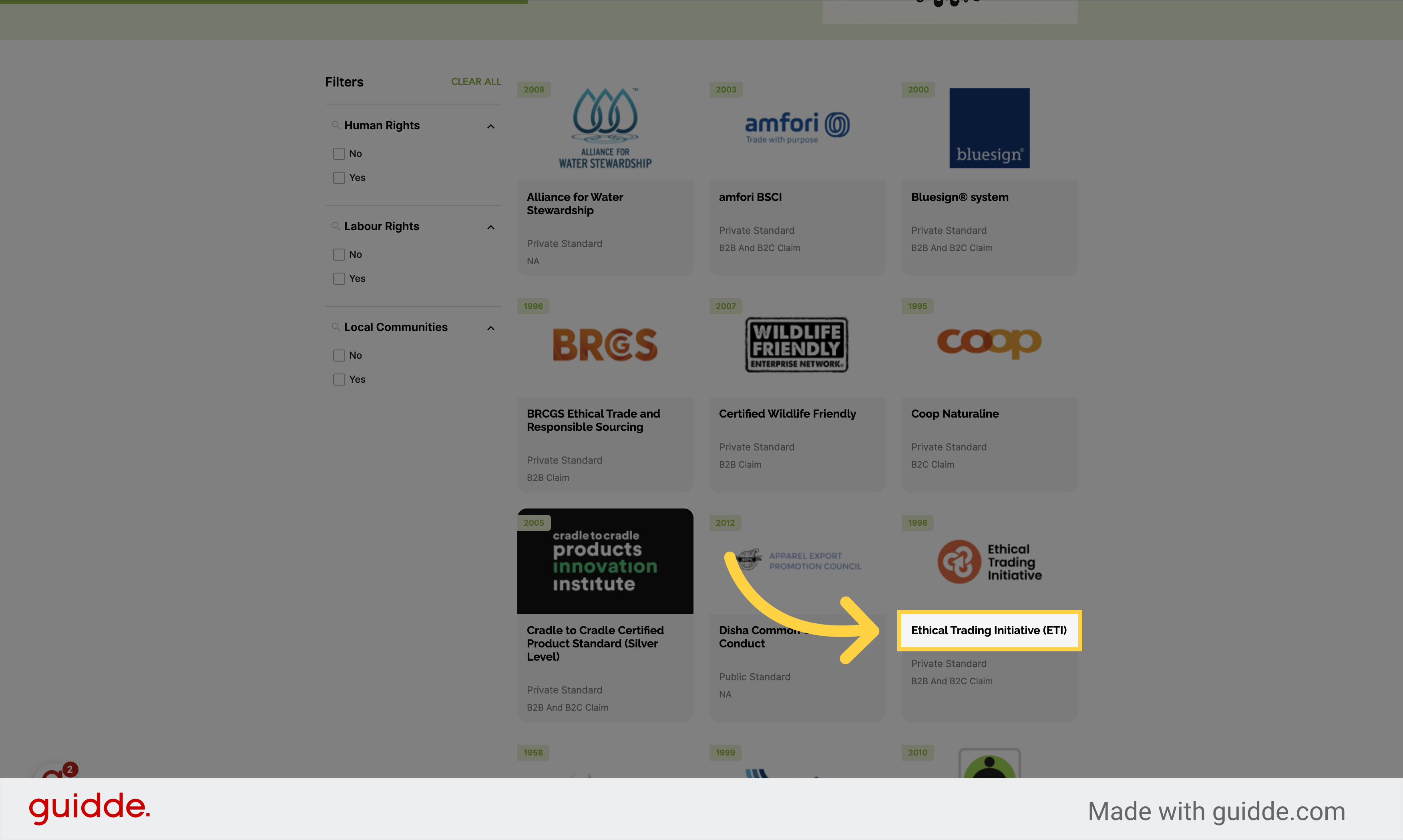Open the cradle to cradle institute logo

tap(605, 561)
